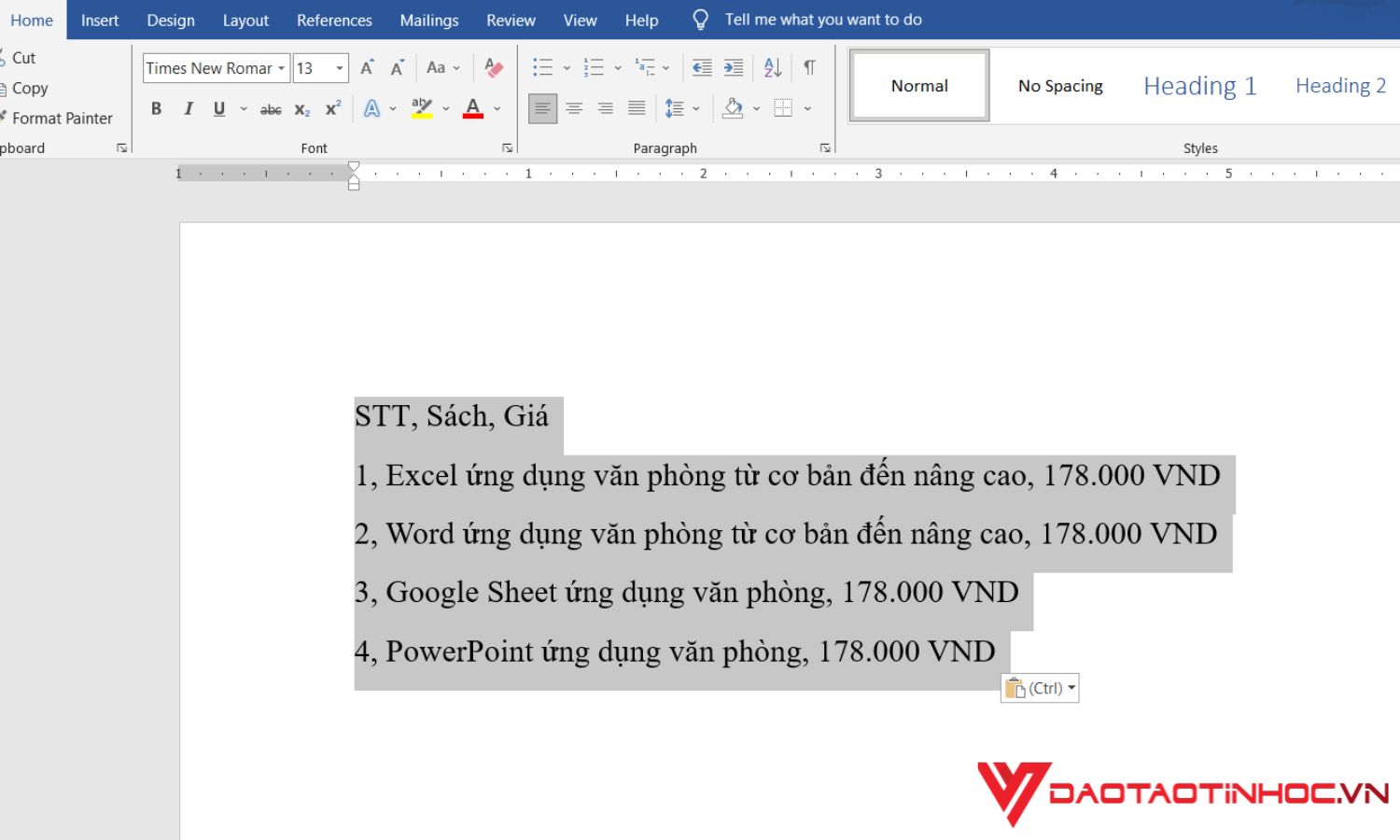Viewport: 1400px width, 840px height.
Task: Enable superscript formatting
Action: pos(331,108)
